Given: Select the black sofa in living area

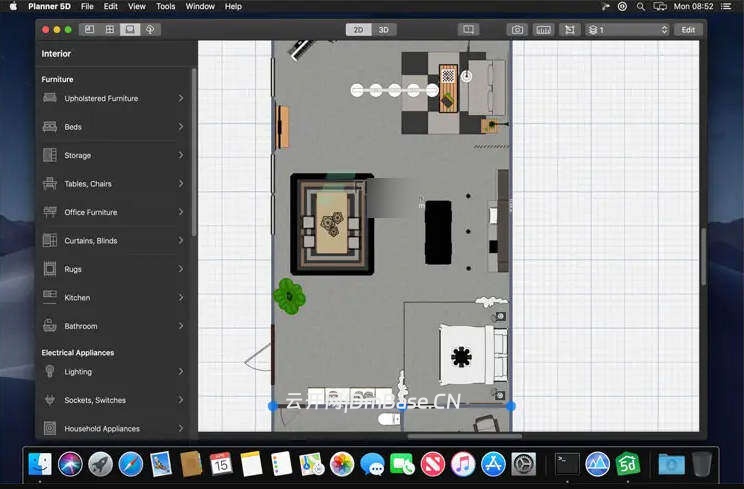Looking at the screenshot, I should [438, 232].
